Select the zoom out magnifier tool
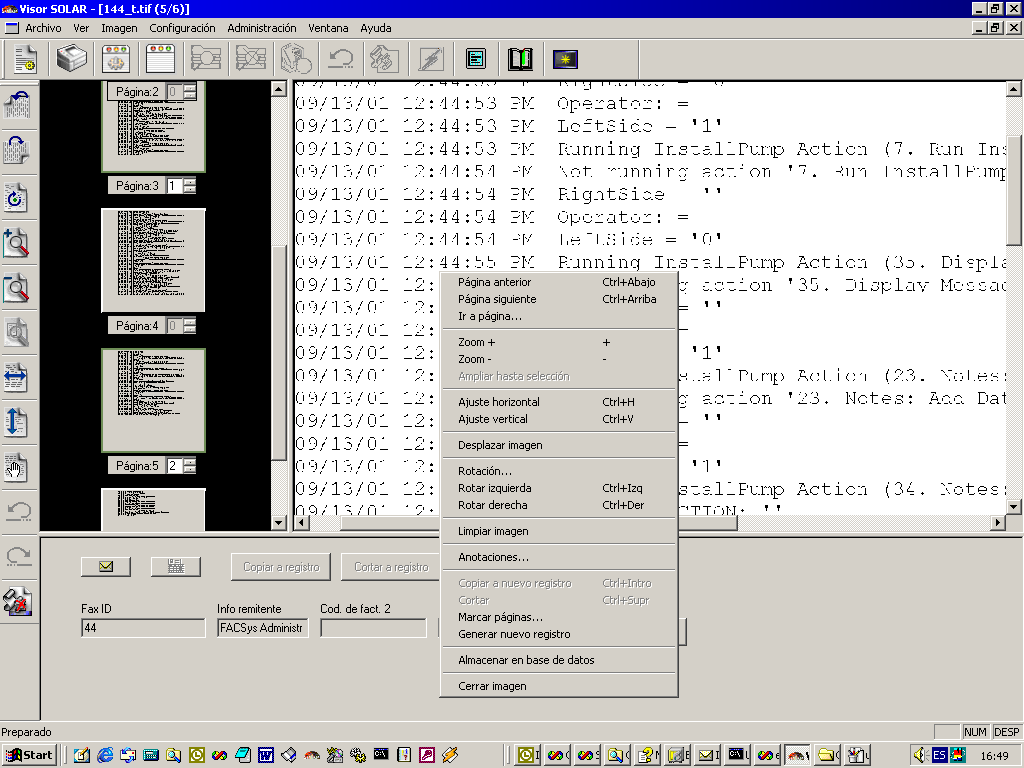 [17, 289]
